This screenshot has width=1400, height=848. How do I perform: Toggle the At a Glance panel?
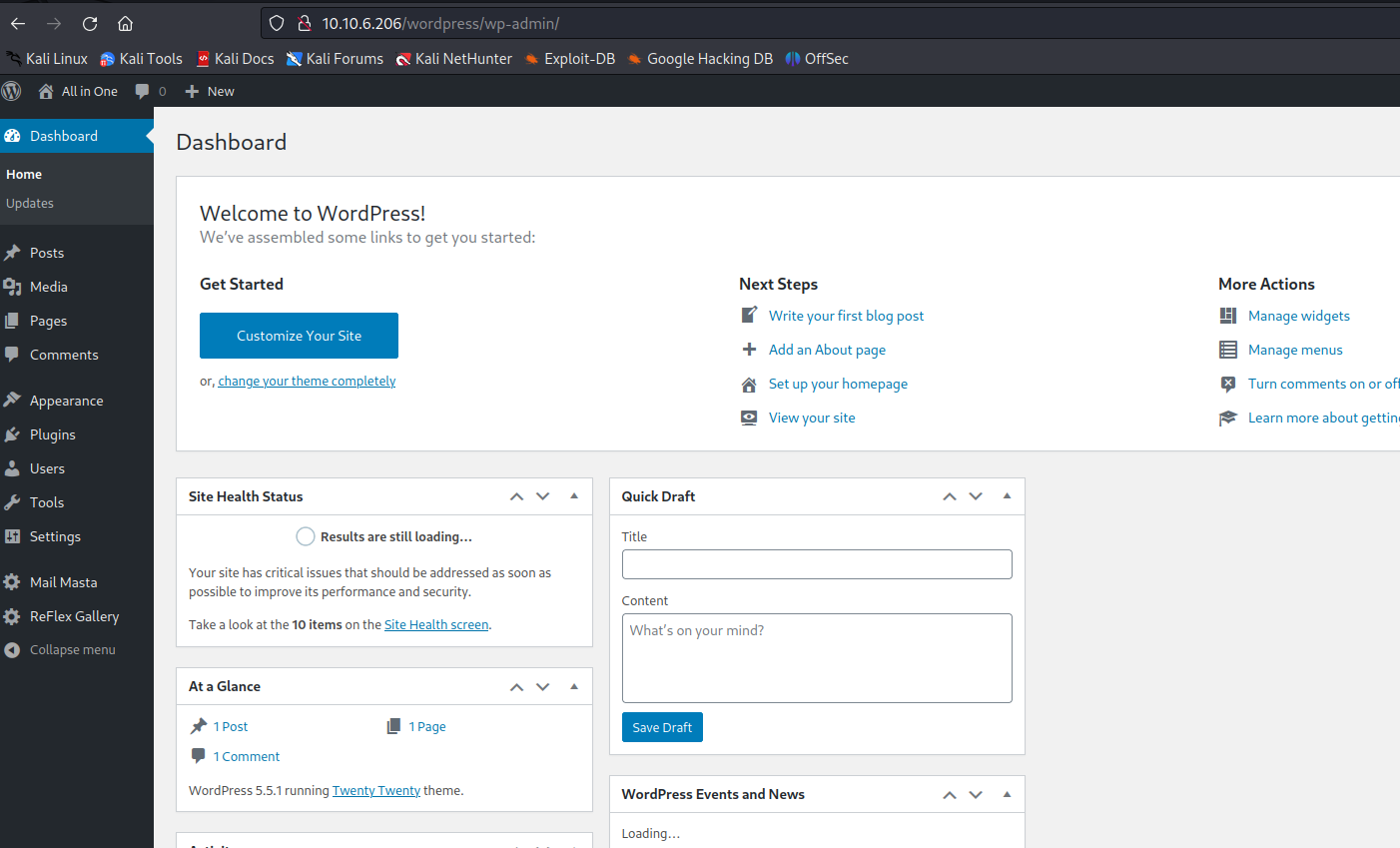tap(574, 686)
